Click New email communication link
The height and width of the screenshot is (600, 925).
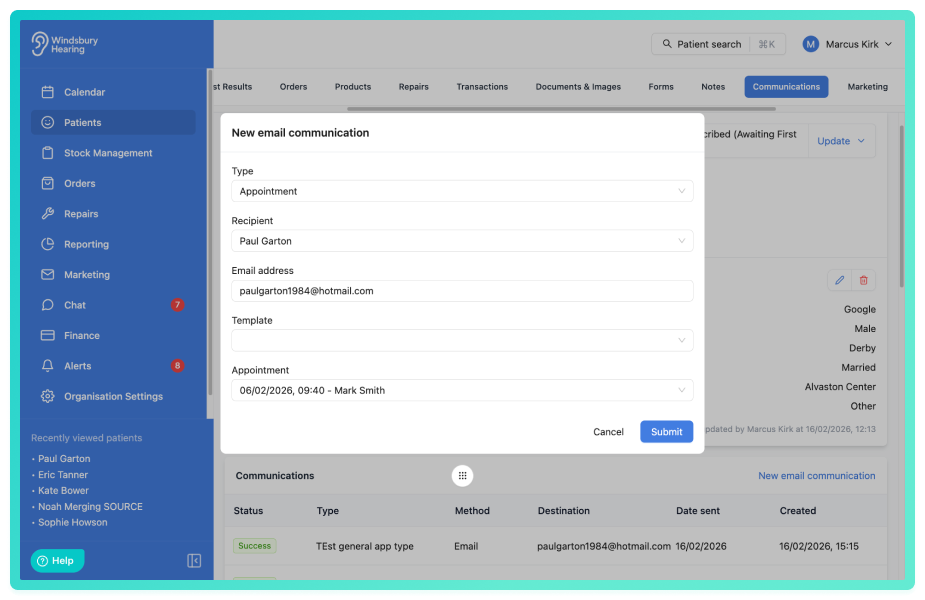816,476
